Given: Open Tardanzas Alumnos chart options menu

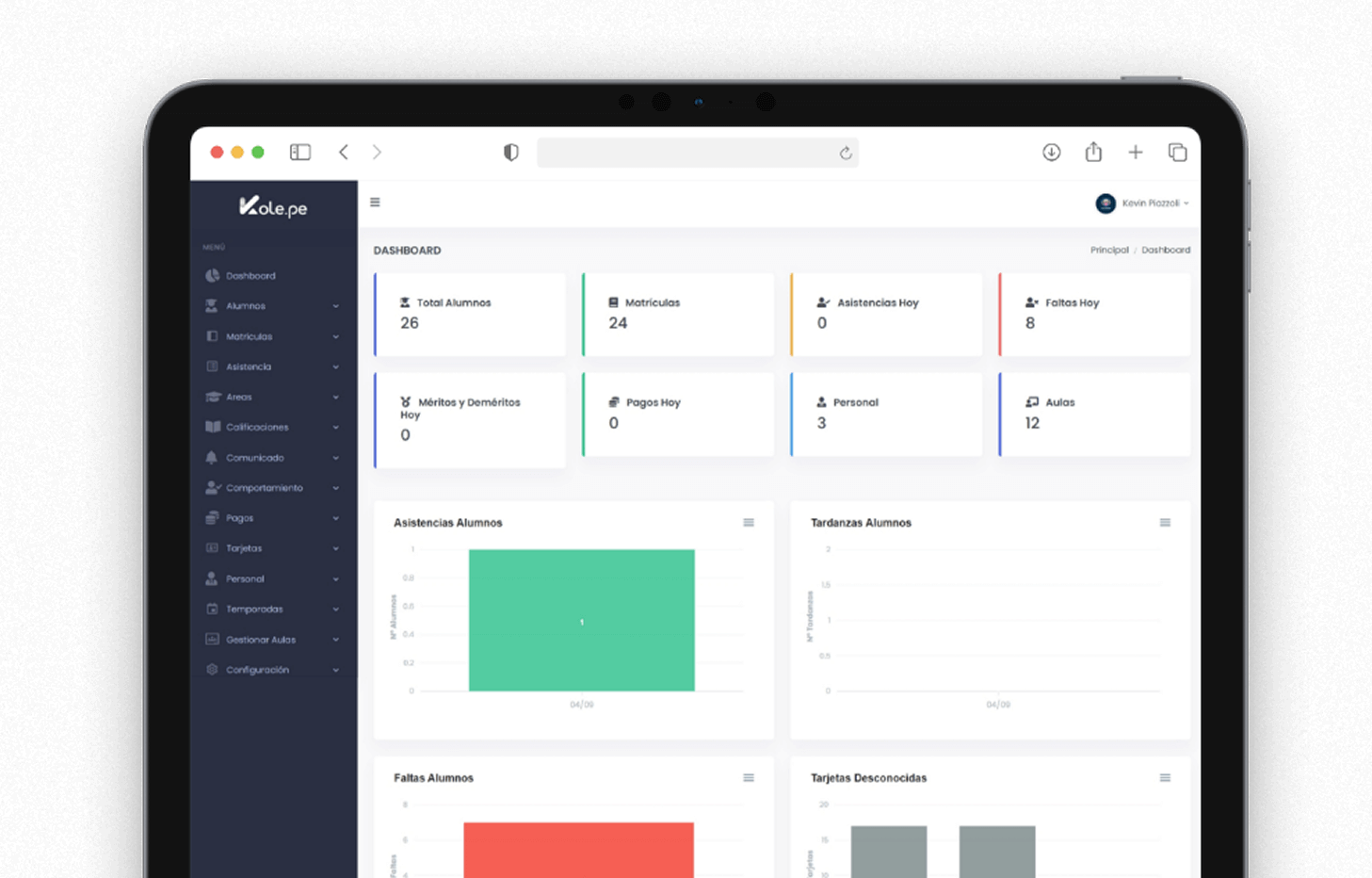Looking at the screenshot, I should point(1165,523).
